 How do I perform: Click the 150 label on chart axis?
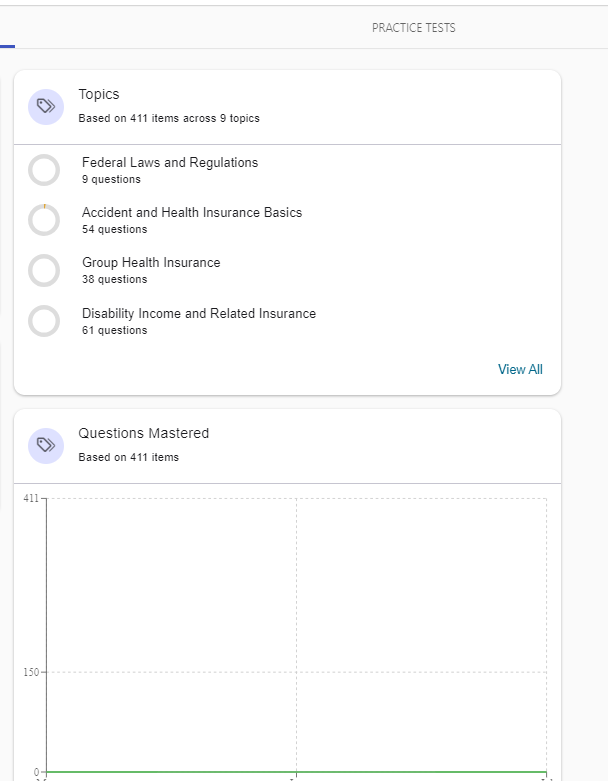(30, 672)
